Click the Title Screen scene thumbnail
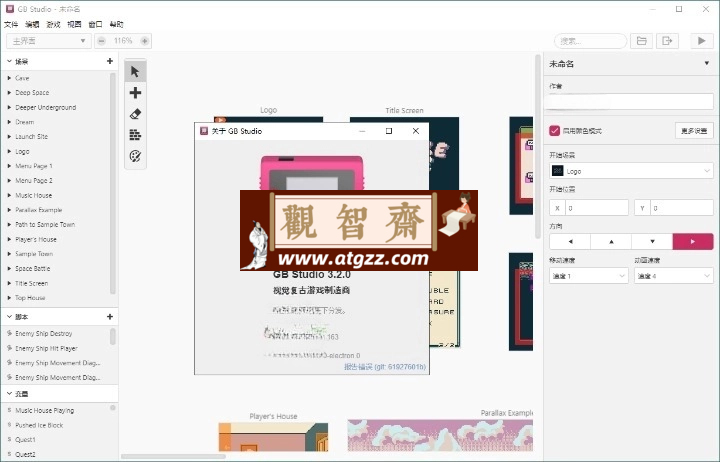Viewport: 720px width, 462px height. click(444, 152)
